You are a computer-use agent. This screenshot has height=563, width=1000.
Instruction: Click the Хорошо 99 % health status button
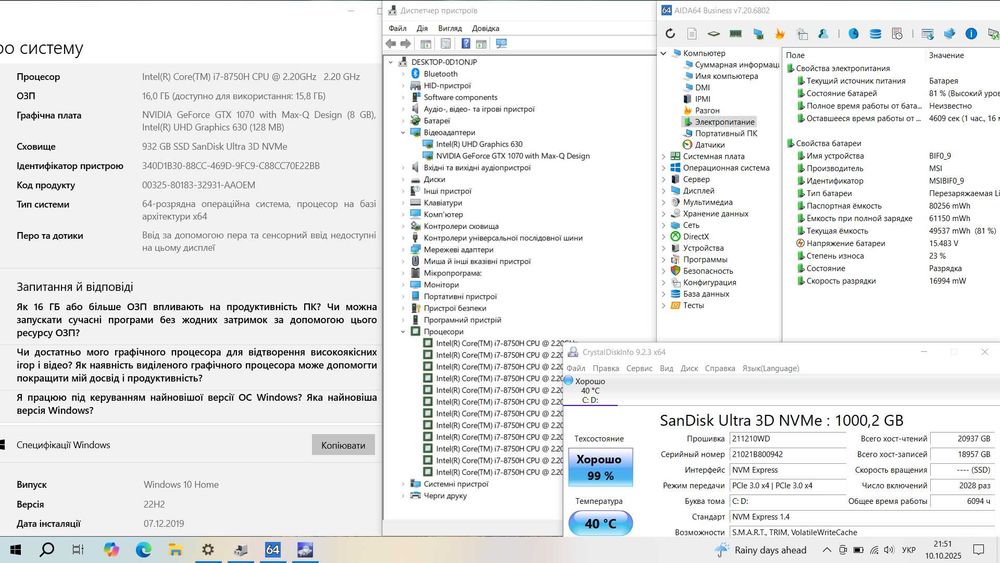point(599,467)
